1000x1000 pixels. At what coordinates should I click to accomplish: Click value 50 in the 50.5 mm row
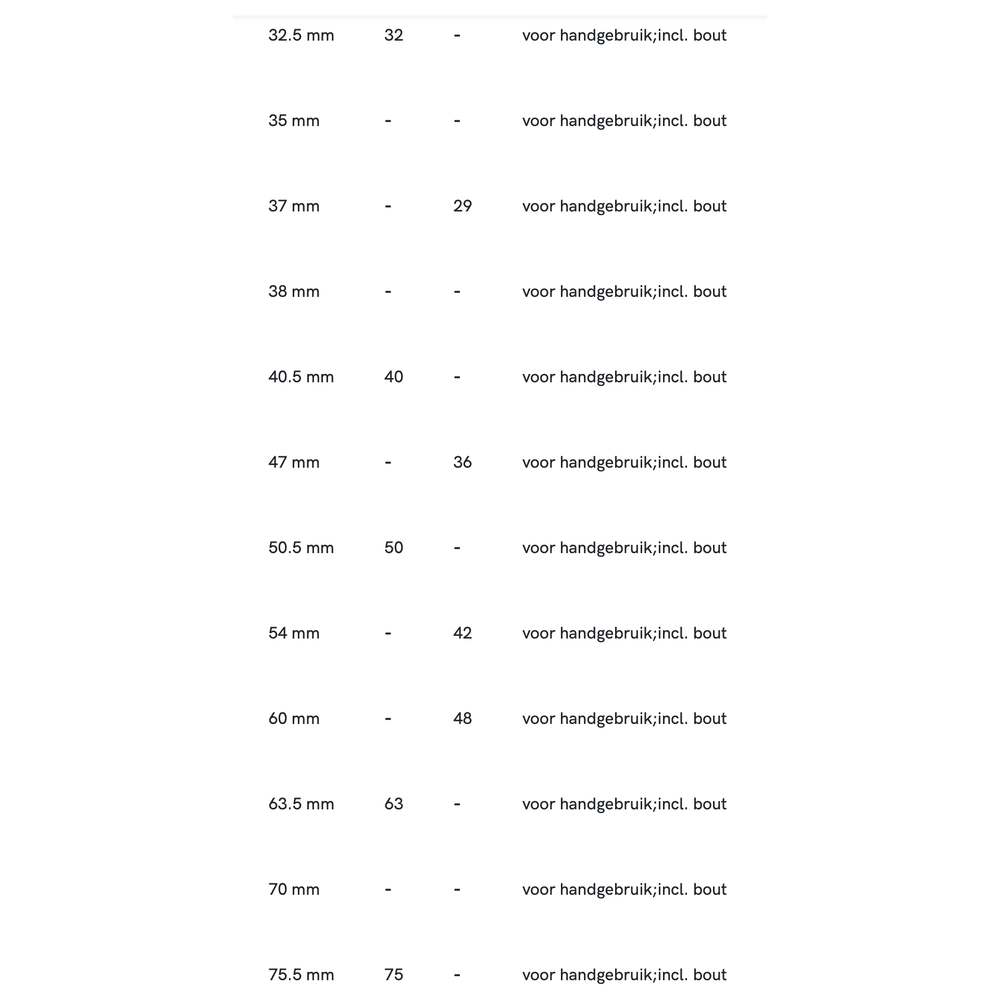click(x=394, y=548)
